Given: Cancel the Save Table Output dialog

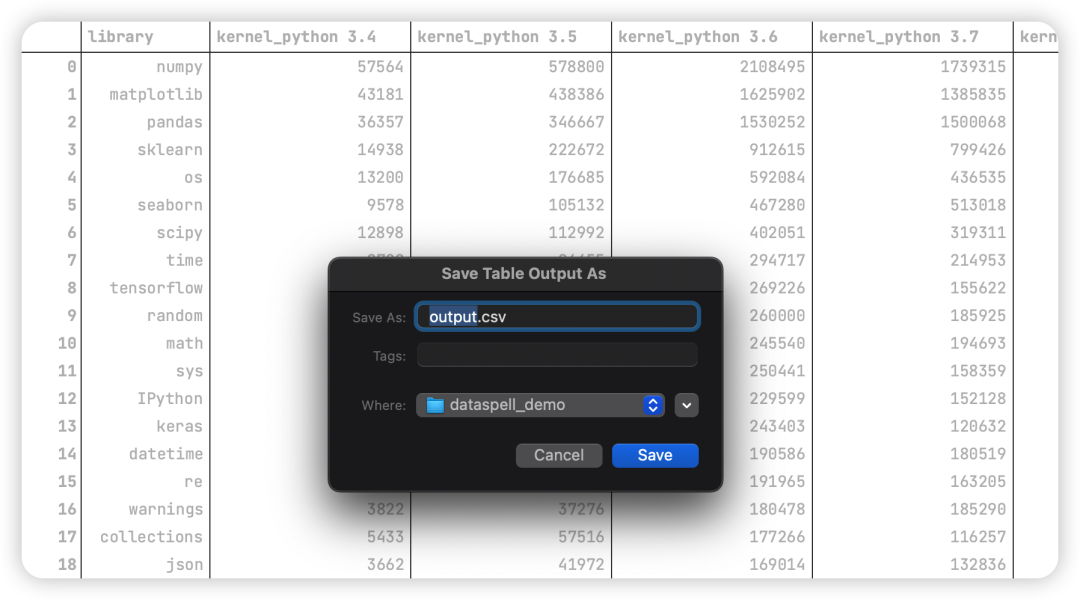Looking at the screenshot, I should coord(559,455).
